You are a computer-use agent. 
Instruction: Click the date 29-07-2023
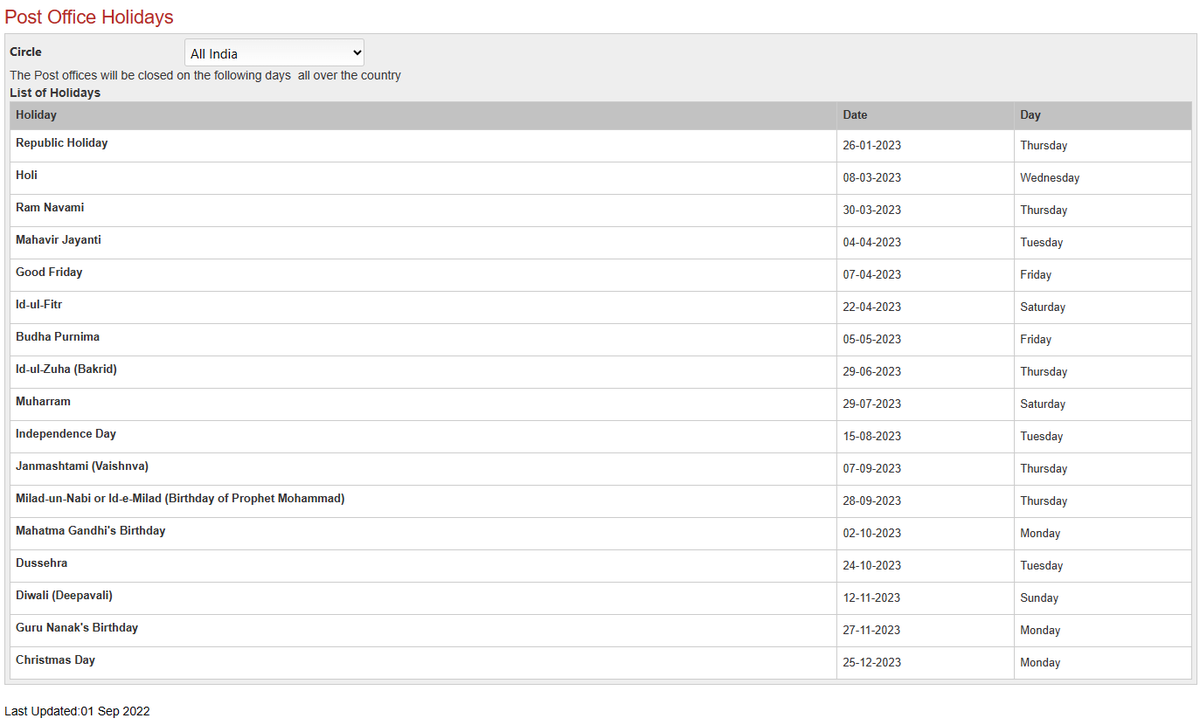pyautogui.click(x=872, y=404)
